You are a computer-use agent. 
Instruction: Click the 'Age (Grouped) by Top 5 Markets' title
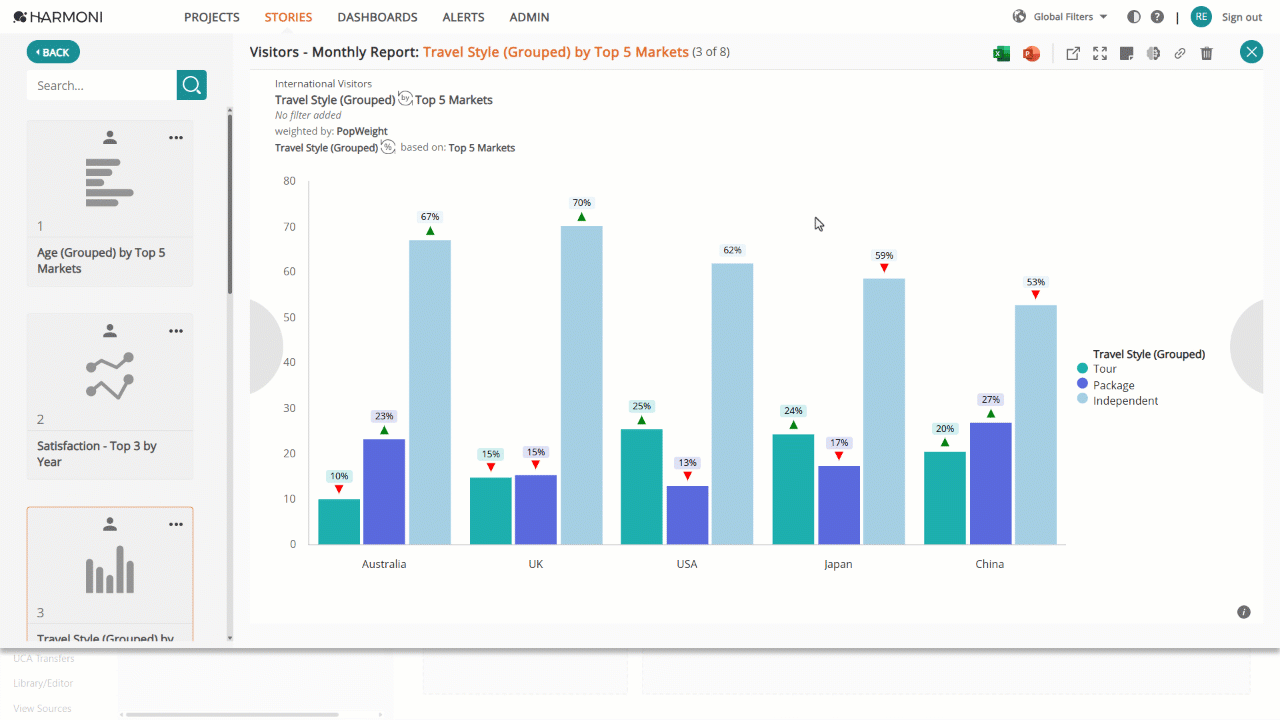click(x=101, y=261)
